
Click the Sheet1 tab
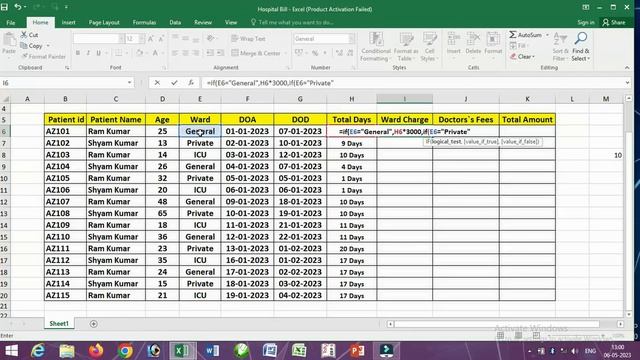[59, 323]
